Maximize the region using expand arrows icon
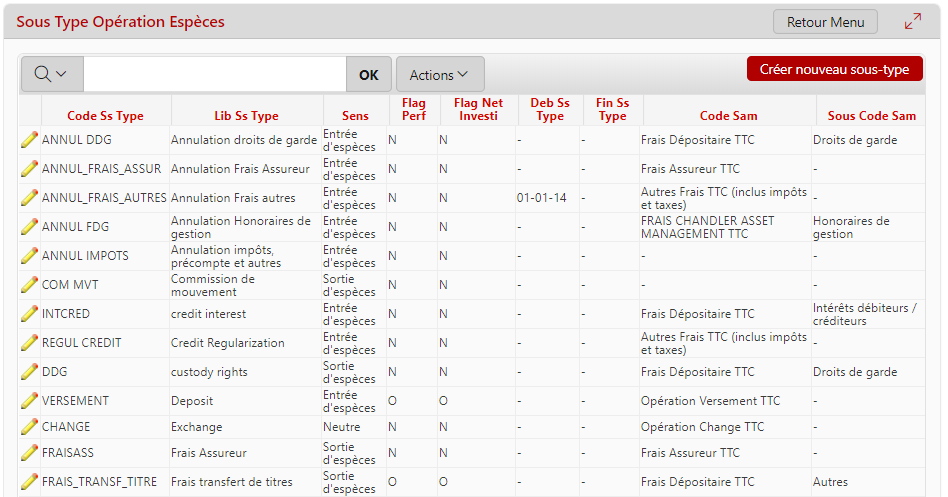 912,22
